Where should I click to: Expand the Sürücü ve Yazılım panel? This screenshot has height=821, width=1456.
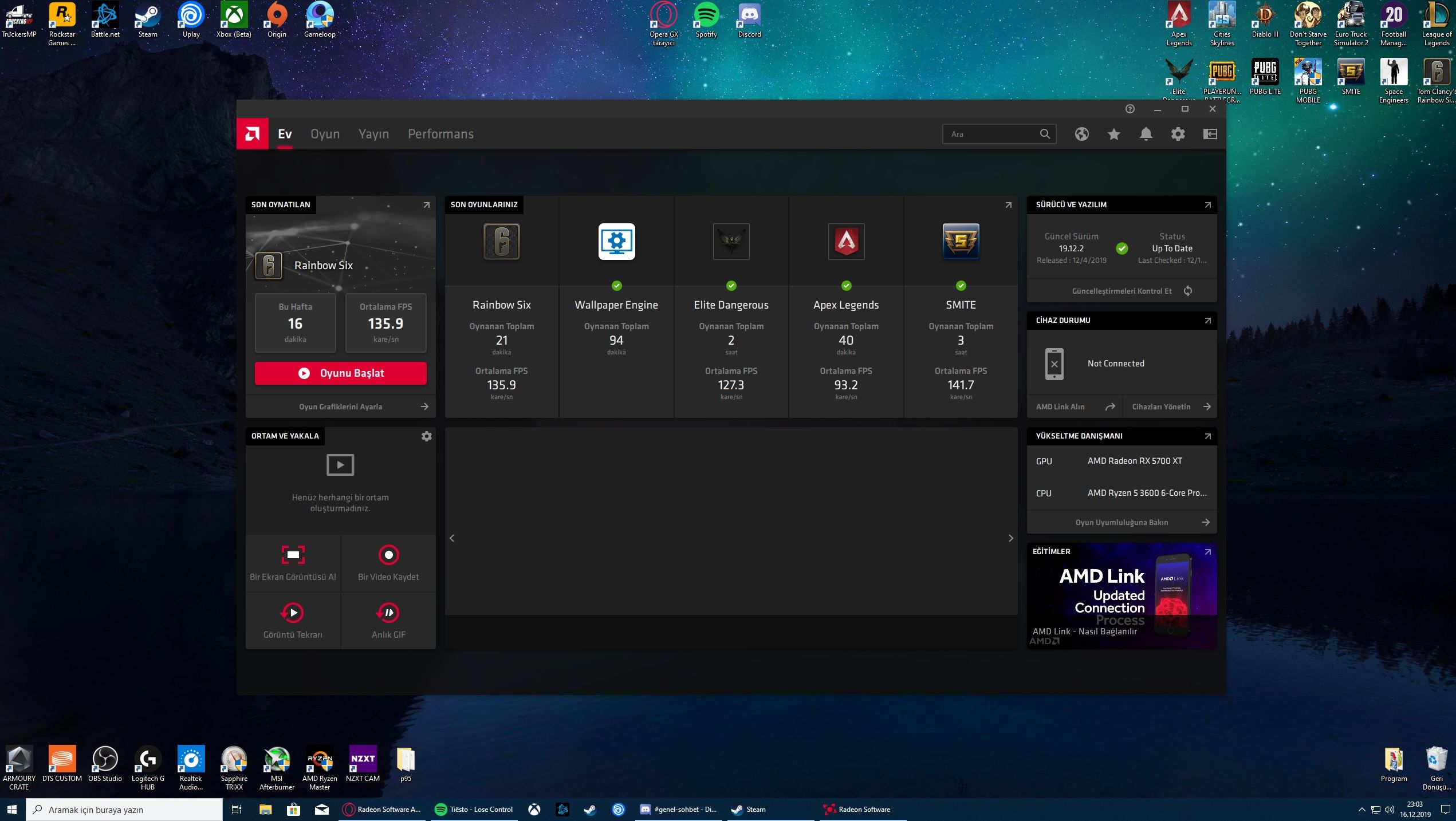tap(1207, 205)
